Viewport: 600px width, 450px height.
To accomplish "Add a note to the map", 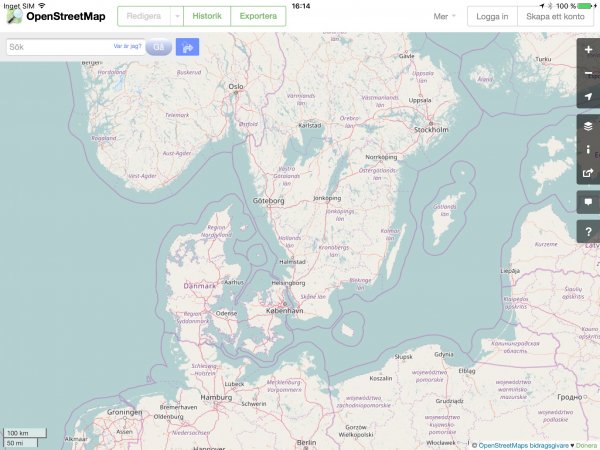I will click(x=588, y=202).
